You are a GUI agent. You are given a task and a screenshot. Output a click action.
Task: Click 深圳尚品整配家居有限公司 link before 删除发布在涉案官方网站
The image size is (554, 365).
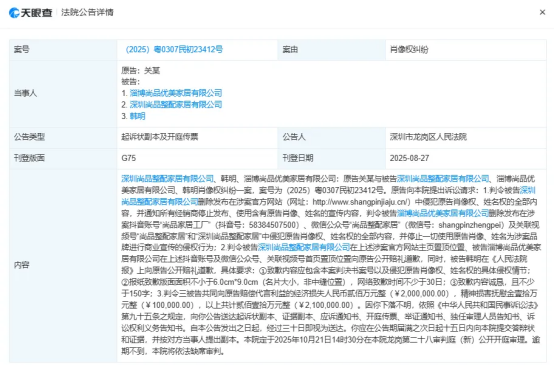tap(160, 202)
